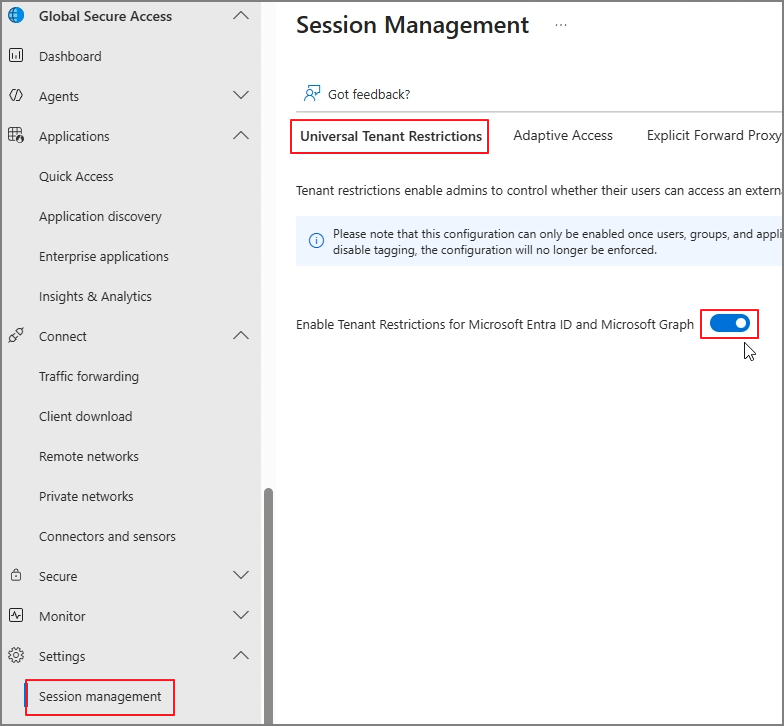Click the 'Enable Tenant Restrictions for Microsoft Entra ID' label

click(494, 324)
